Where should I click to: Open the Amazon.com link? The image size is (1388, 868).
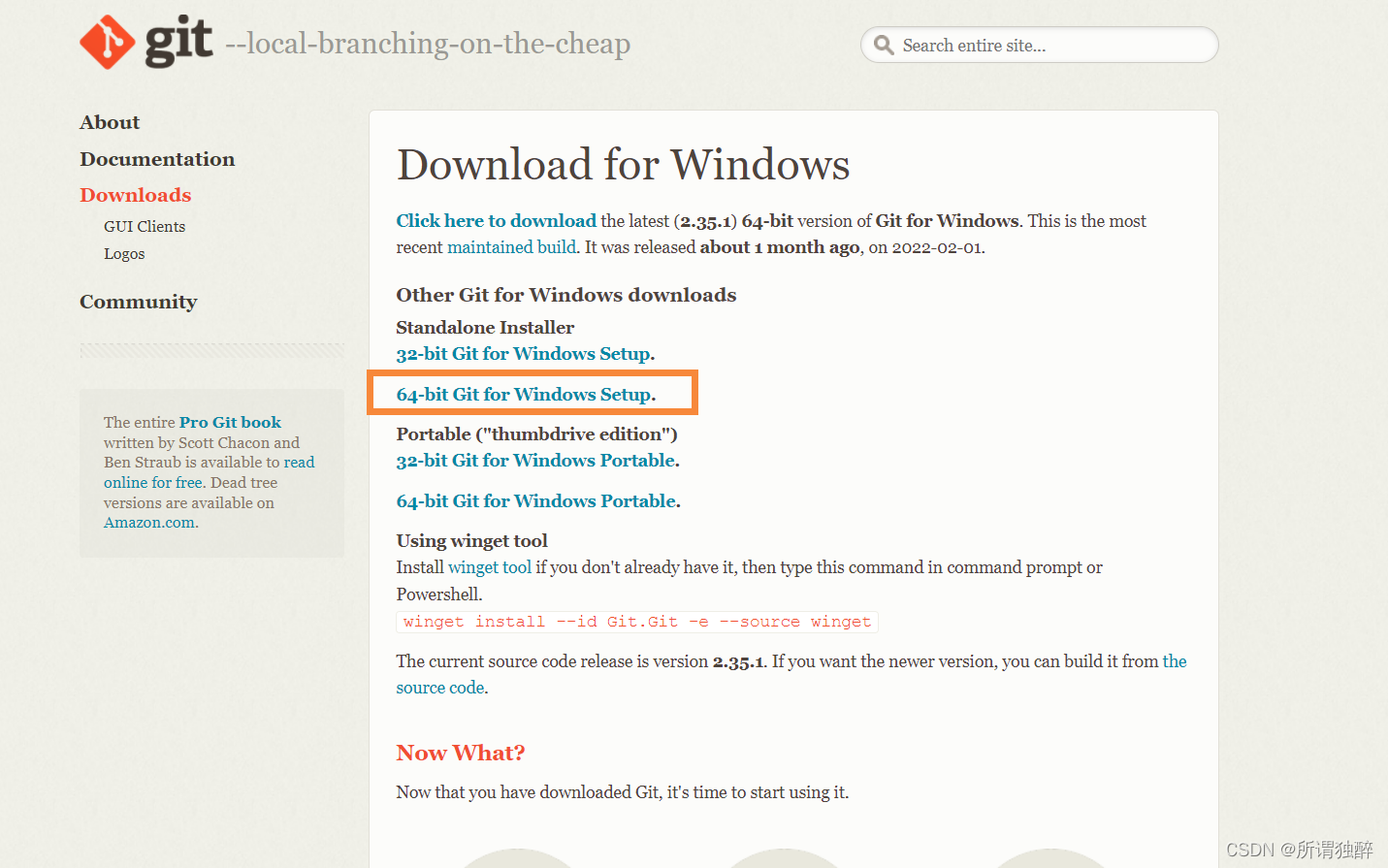click(x=149, y=523)
